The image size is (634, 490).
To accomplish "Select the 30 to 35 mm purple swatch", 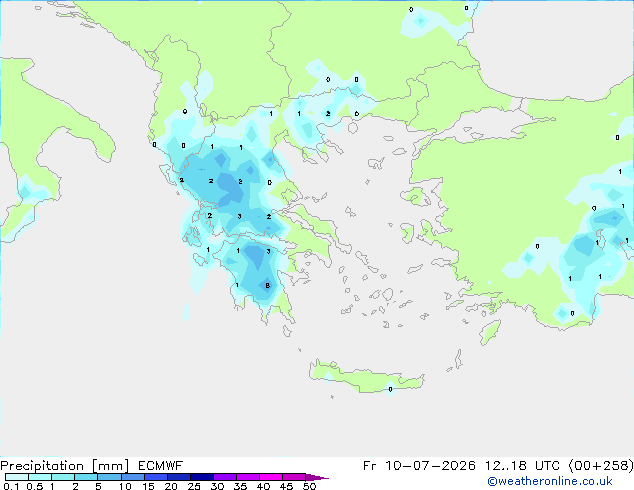I will (224, 477).
